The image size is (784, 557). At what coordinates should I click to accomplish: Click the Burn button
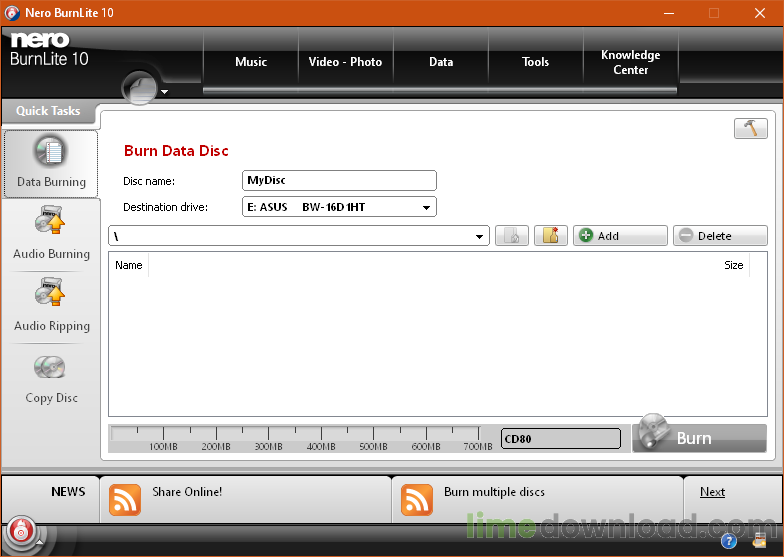pyautogui.click(x=700, y=438)
